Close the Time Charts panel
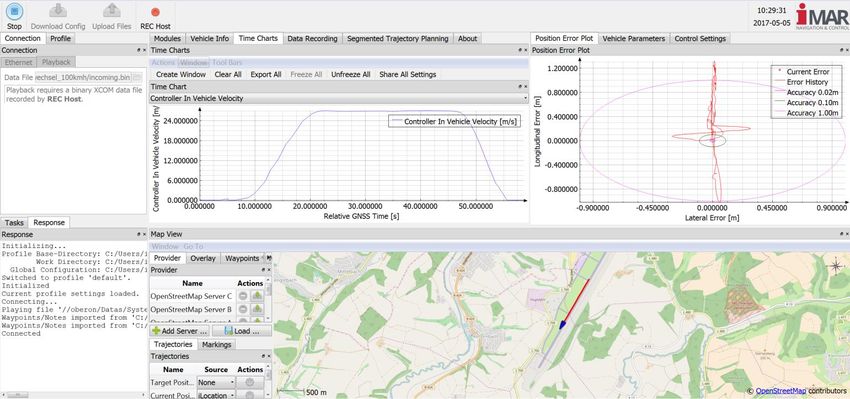 [x=525, y=50]
